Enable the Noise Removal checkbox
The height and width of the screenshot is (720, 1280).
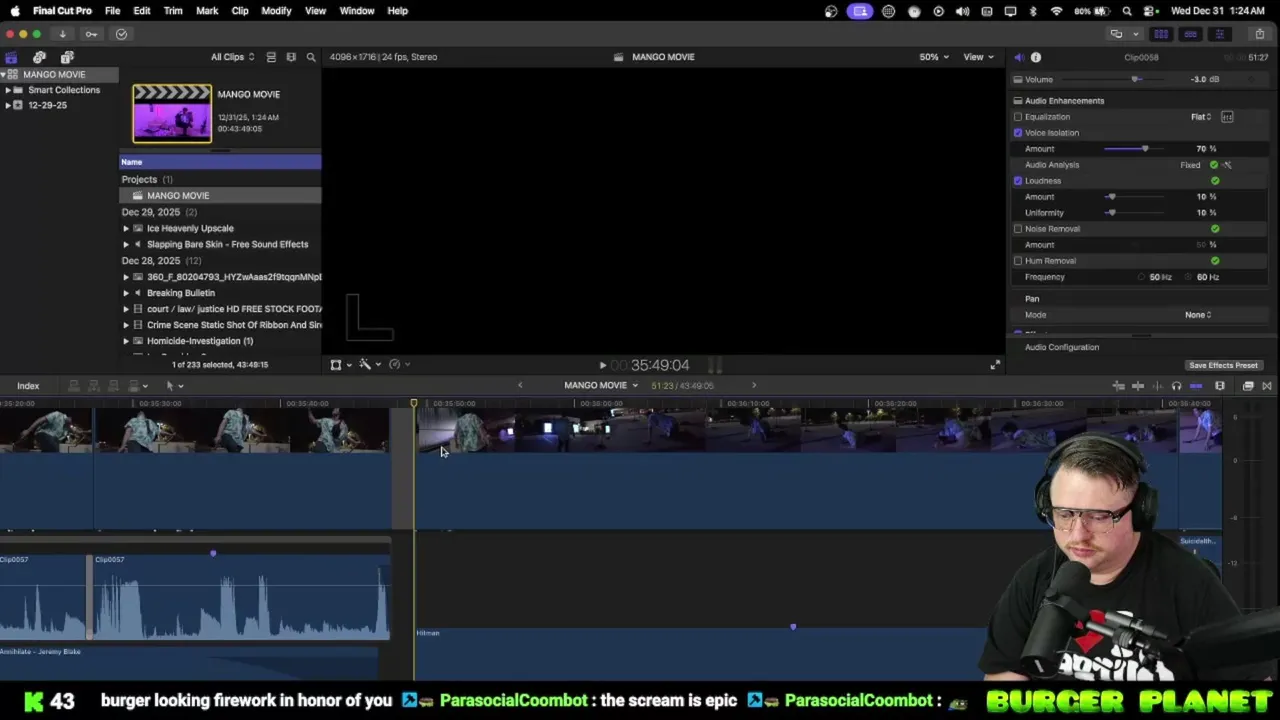pos(1018,229)
